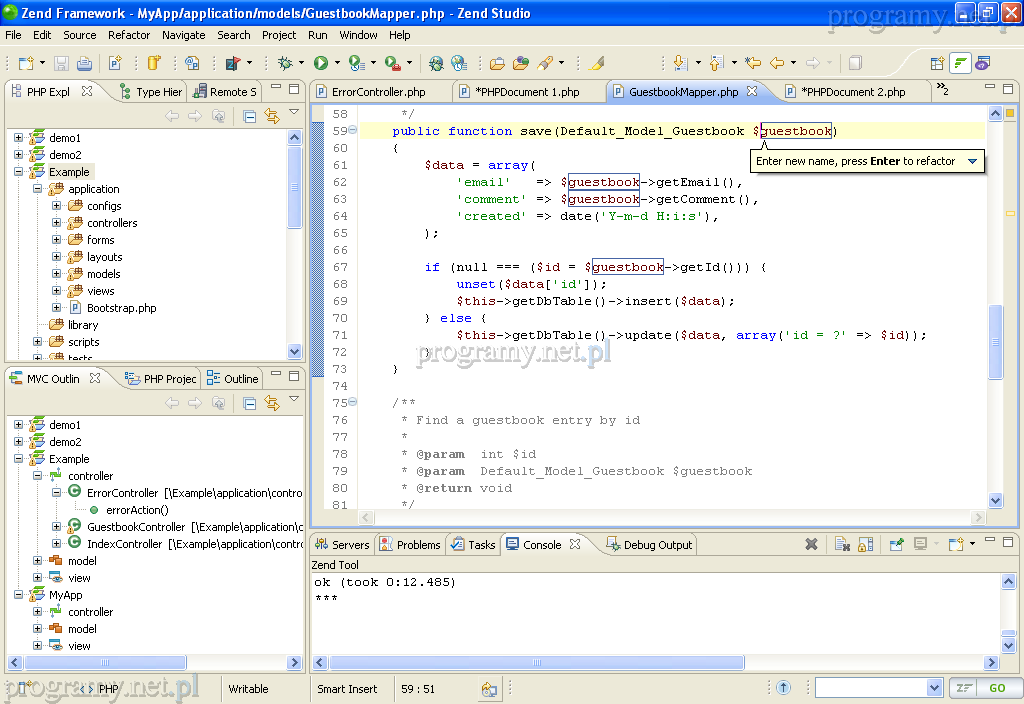Expand the models folder in PHP Explorer

click(x=57, y=274)
